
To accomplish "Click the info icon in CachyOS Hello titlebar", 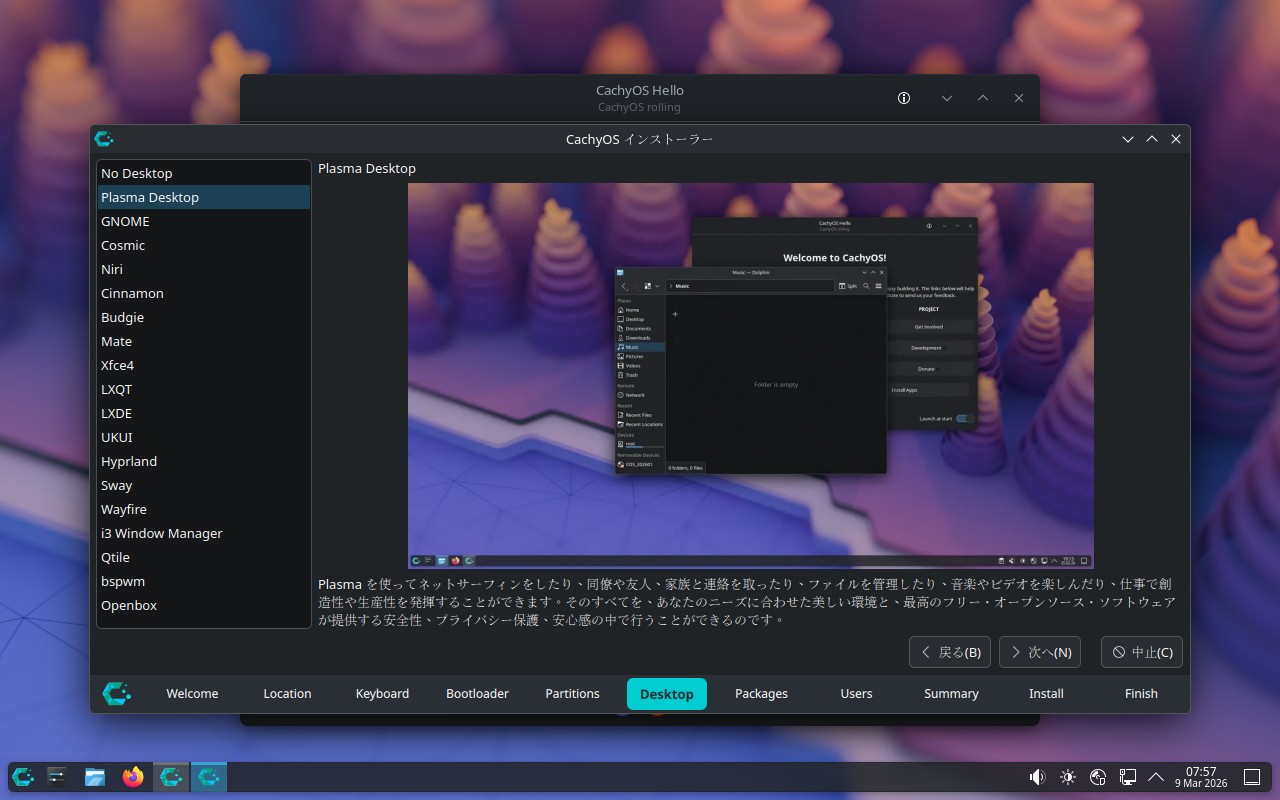I will pos(904,98).
